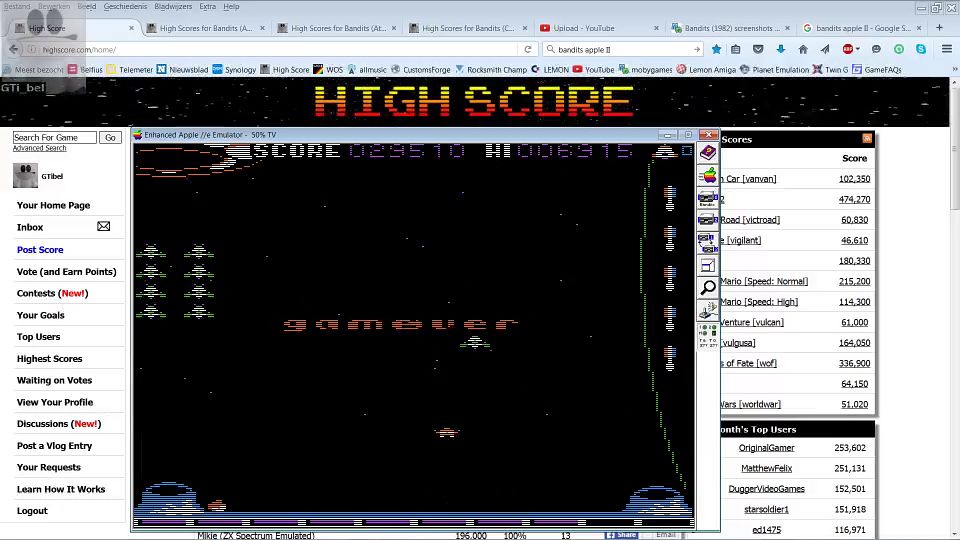Click the swap disk drives icon

click(x=708, y=242)
